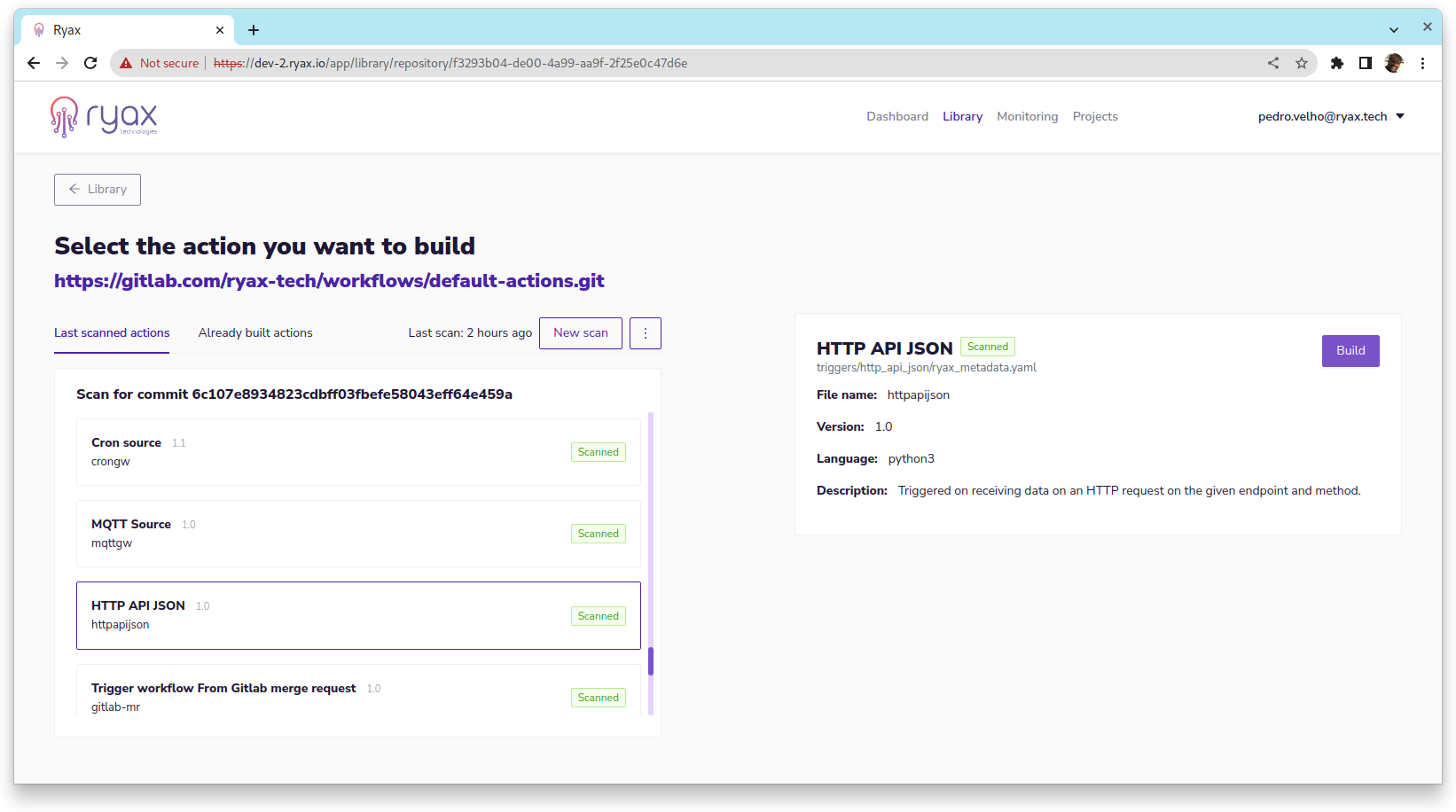Viewport: 1456px width, 812px height.
Task: Click the Build button
Action: [x=1350, y=350]
